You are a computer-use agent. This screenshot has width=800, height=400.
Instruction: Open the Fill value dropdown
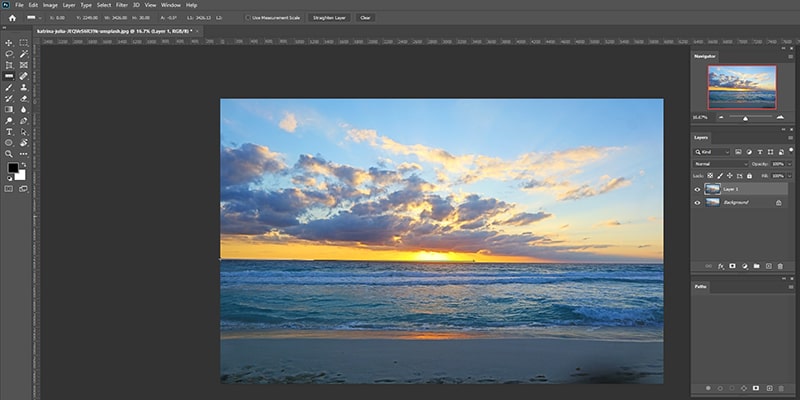(x=789, y=176)
